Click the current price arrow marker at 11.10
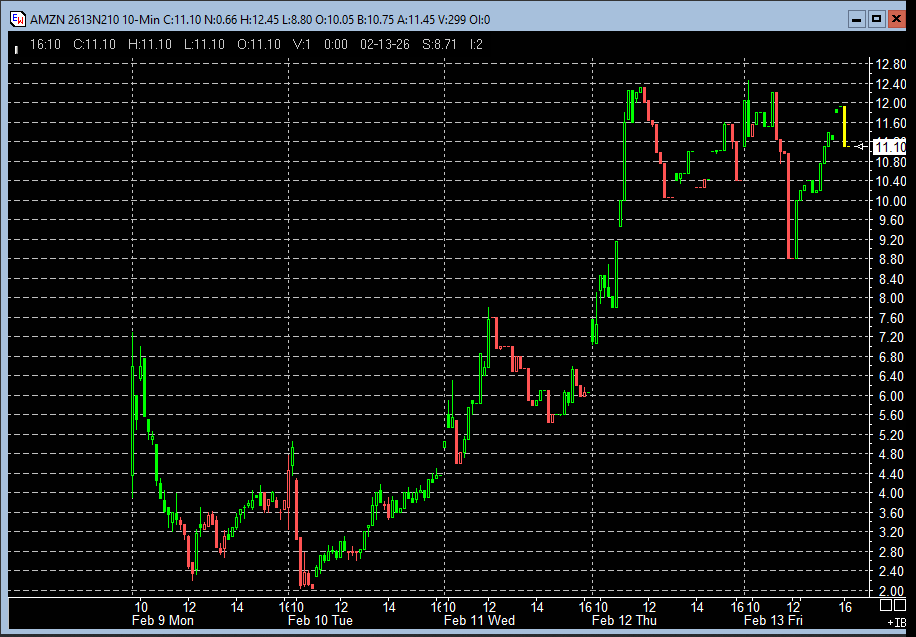This screenshot has width=916, height=637. click(x=862, y=147)
